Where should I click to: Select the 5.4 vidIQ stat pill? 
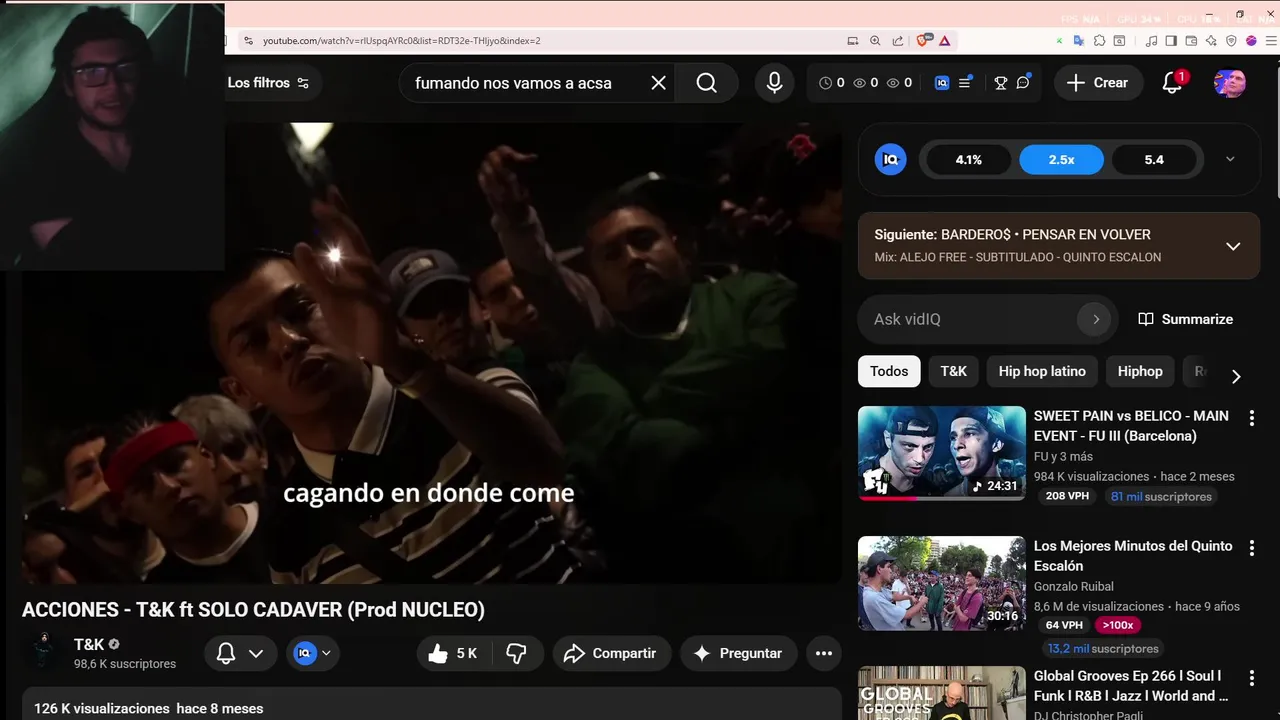[1154, 160]
